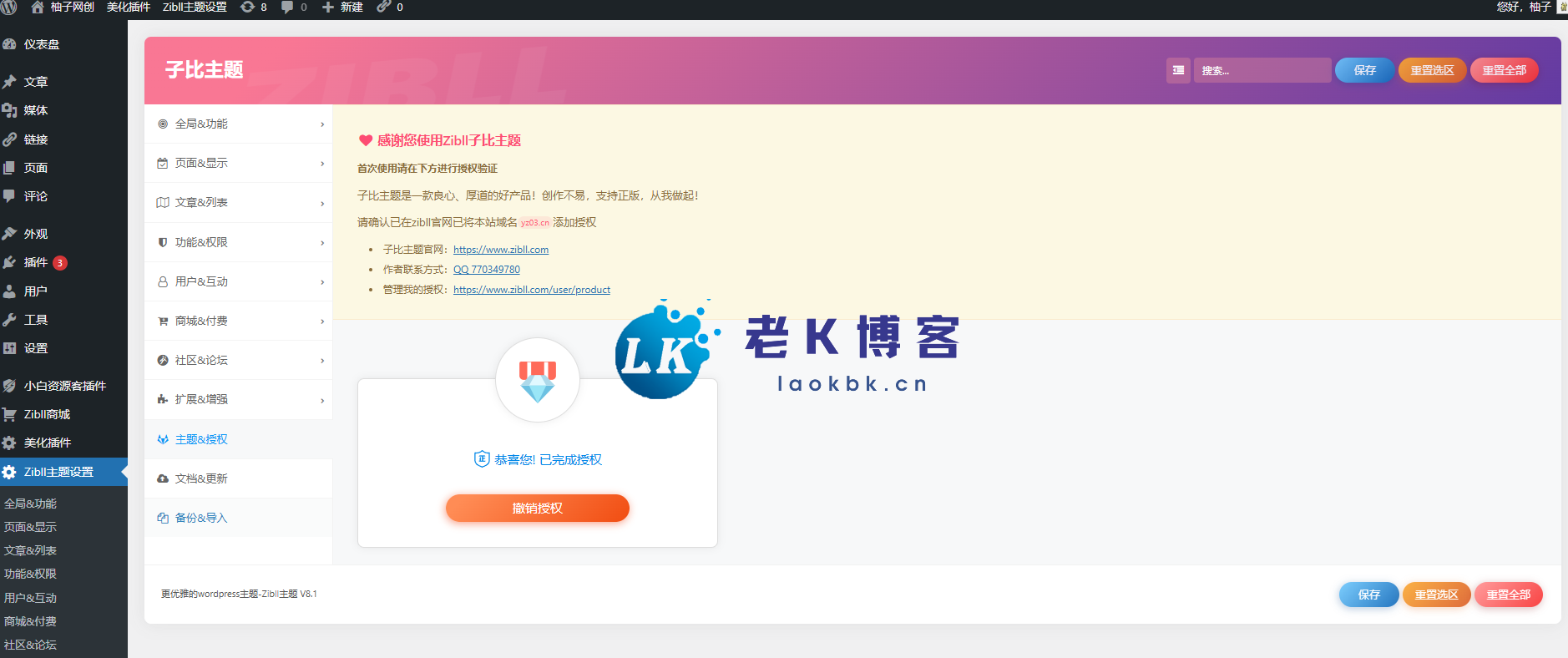Select 仪表盘 in the admin sidebar
1568x658 pixels.
(x=42, y=44)
